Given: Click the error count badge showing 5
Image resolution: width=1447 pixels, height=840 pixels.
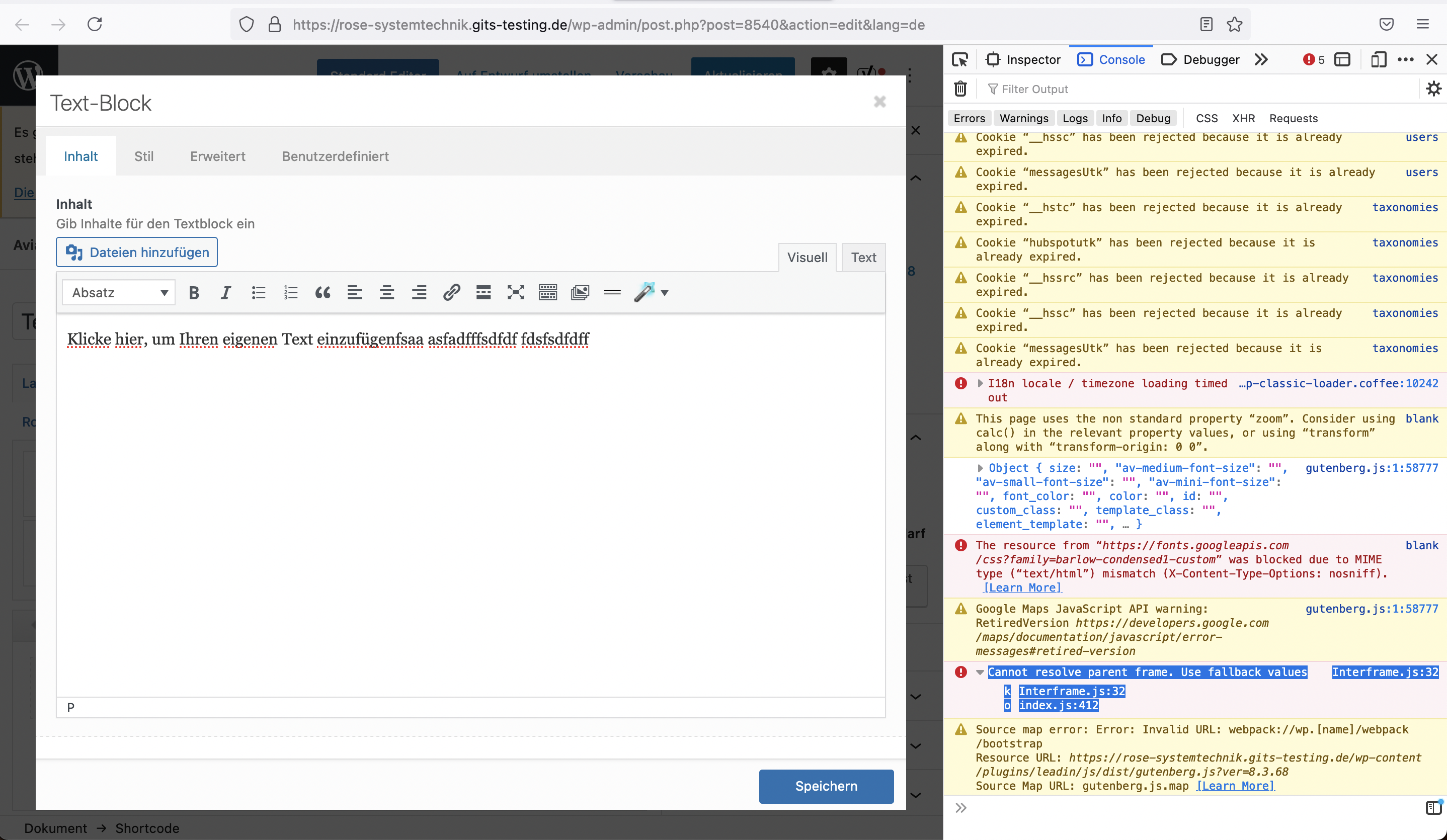Looking at the screenshot, I should tap(1313, 60).
